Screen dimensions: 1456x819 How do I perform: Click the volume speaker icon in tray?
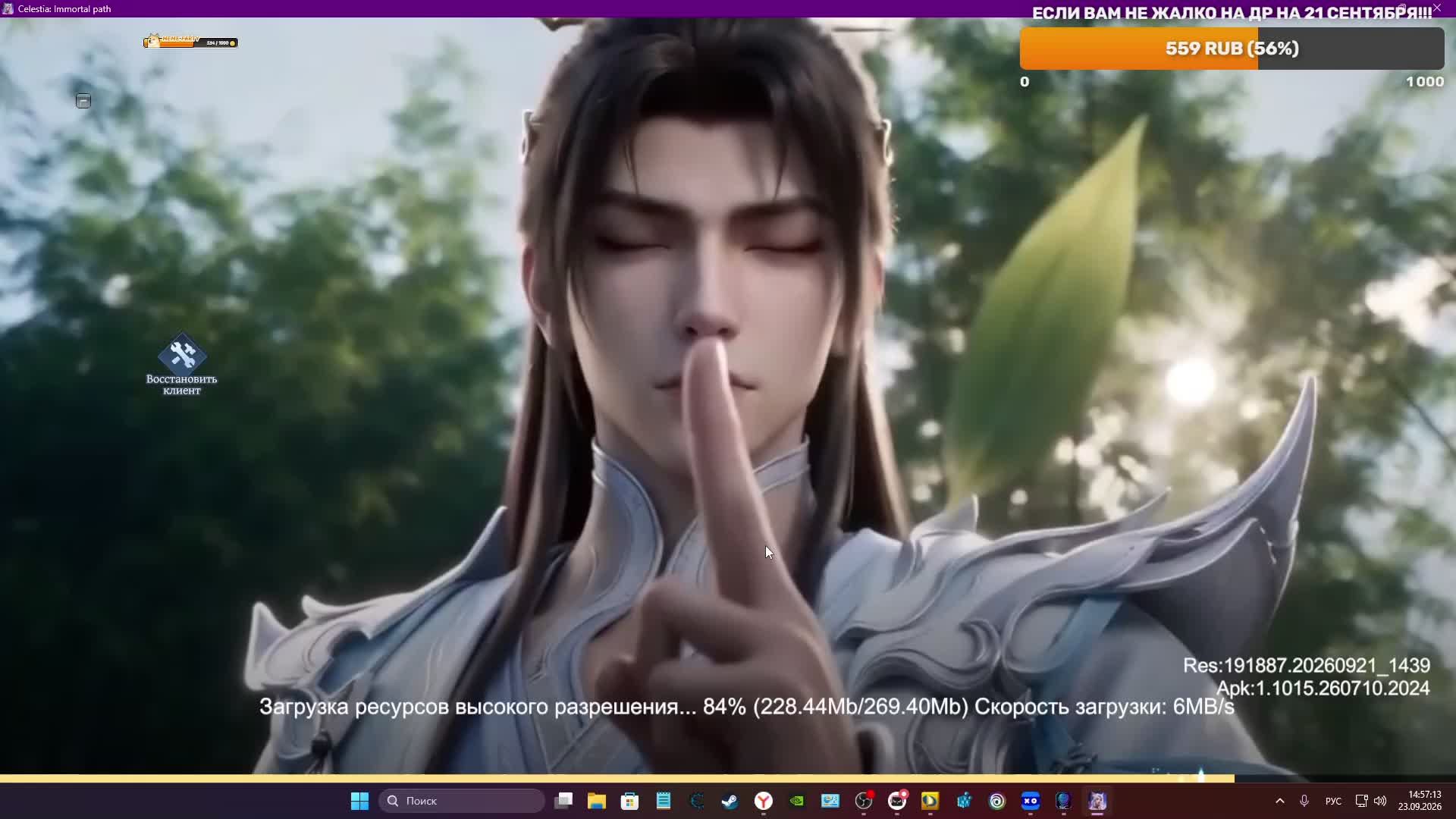click(1380, 801)
